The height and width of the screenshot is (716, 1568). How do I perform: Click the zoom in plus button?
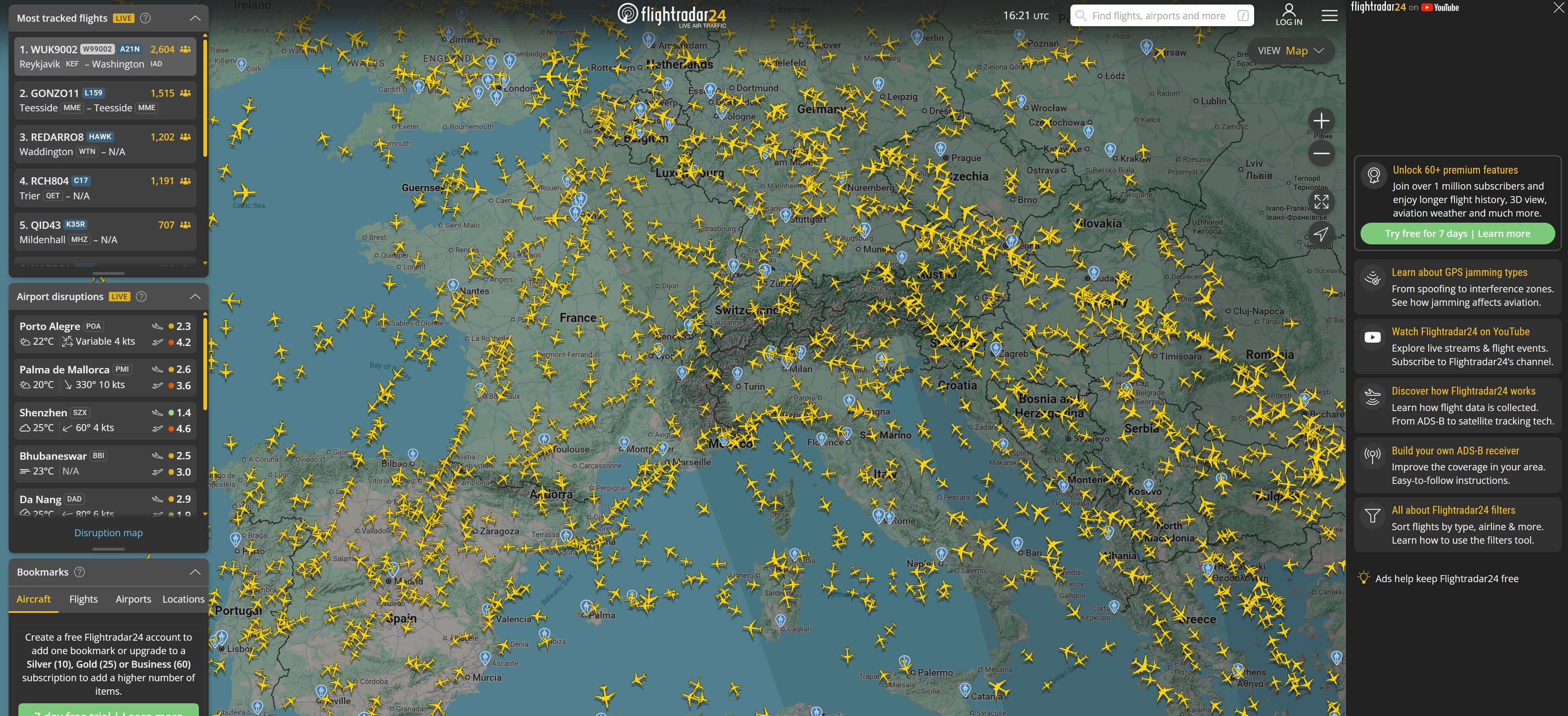coord(1321,120)
